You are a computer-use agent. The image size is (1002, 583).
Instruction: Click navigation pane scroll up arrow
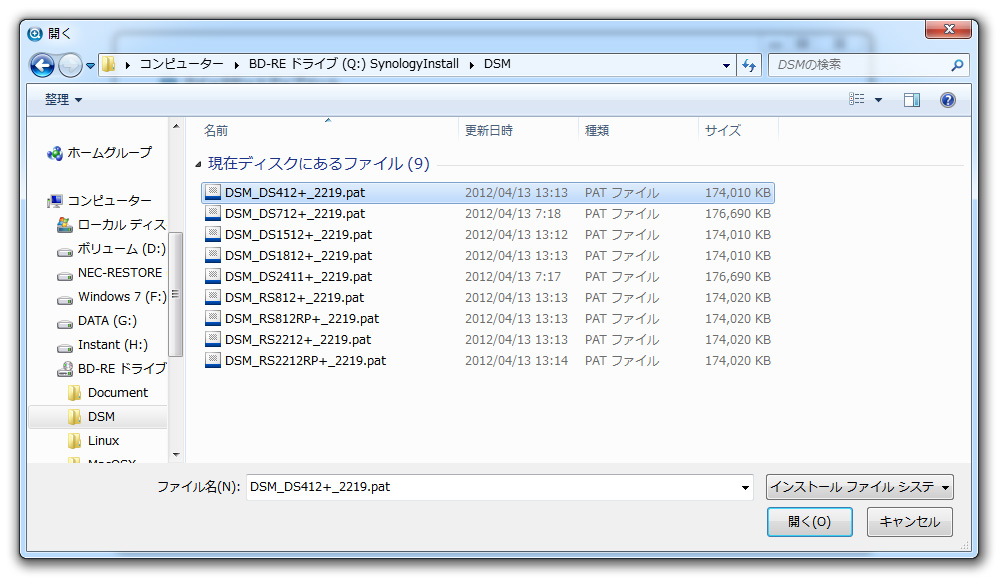point(176,127)
